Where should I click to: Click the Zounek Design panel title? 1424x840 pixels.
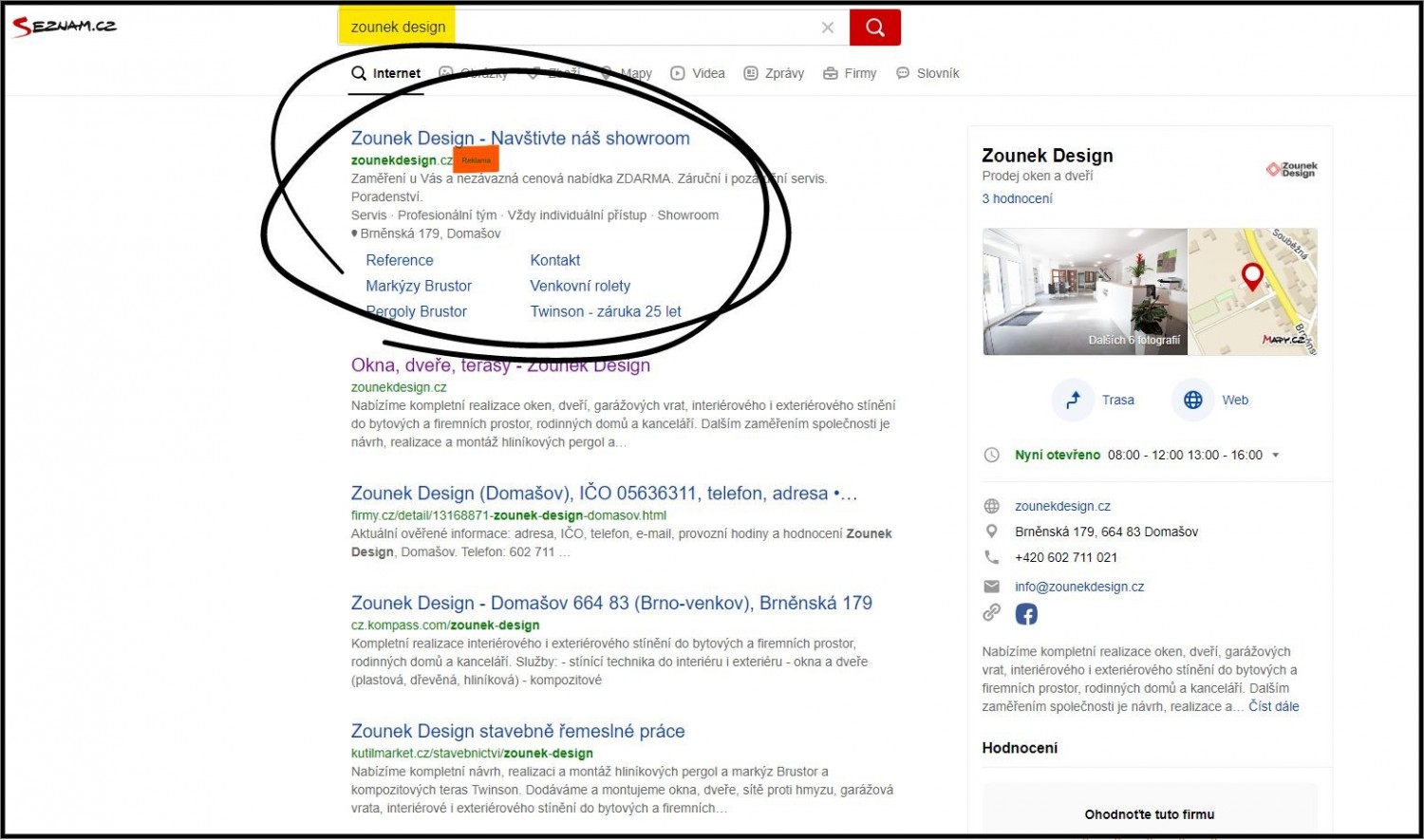[1047, 156]
